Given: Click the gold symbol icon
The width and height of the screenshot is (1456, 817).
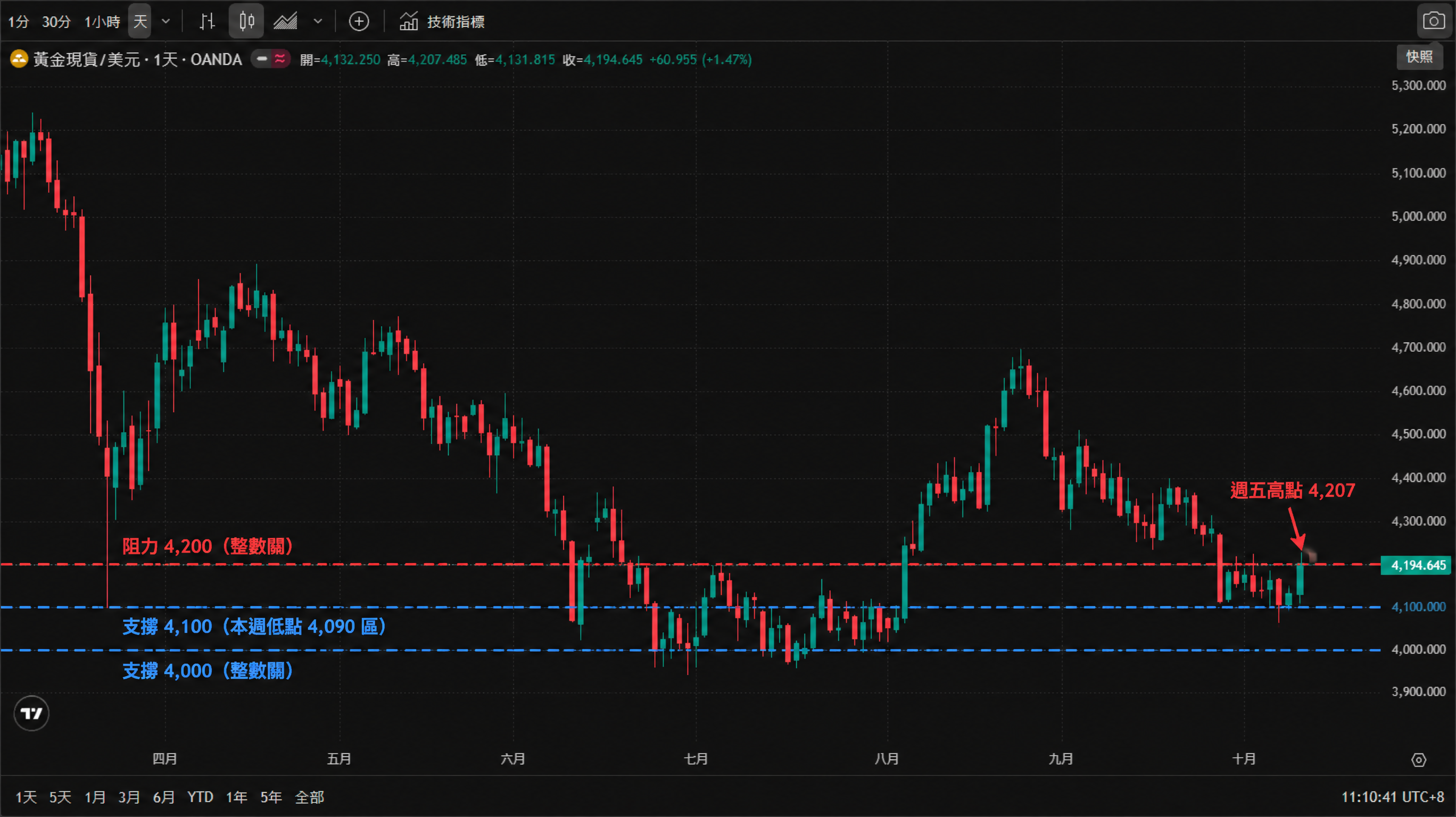Looking at the screenshot, I should (x=19, y=60).
